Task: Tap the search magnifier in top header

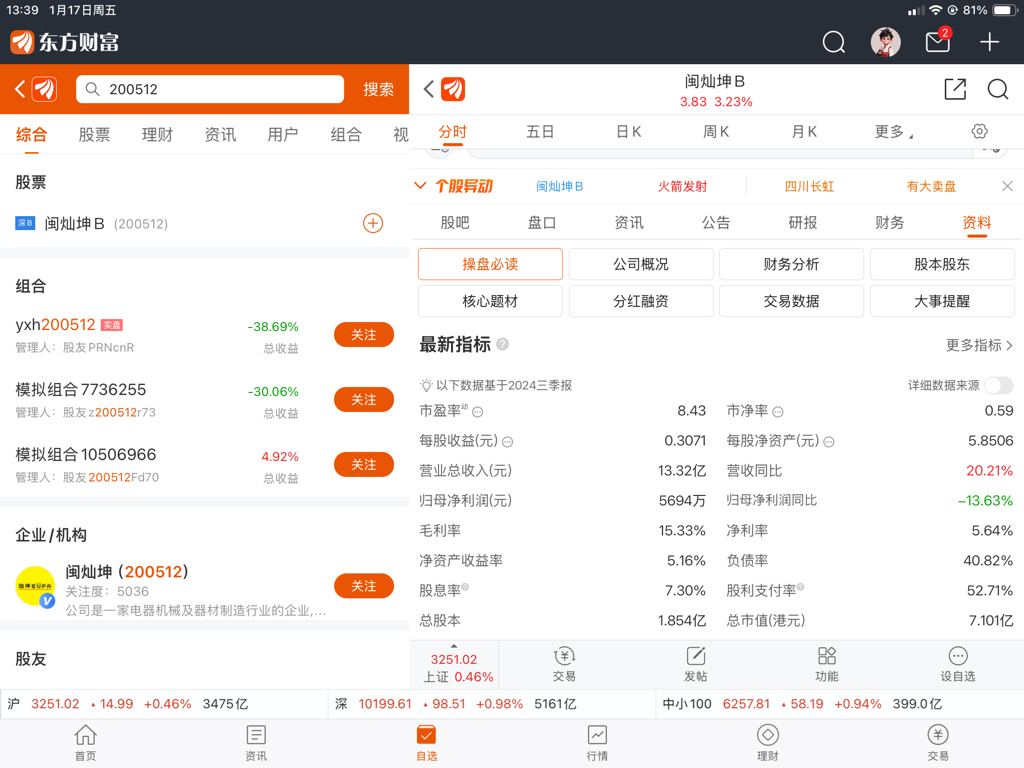Action: point(833,42)
